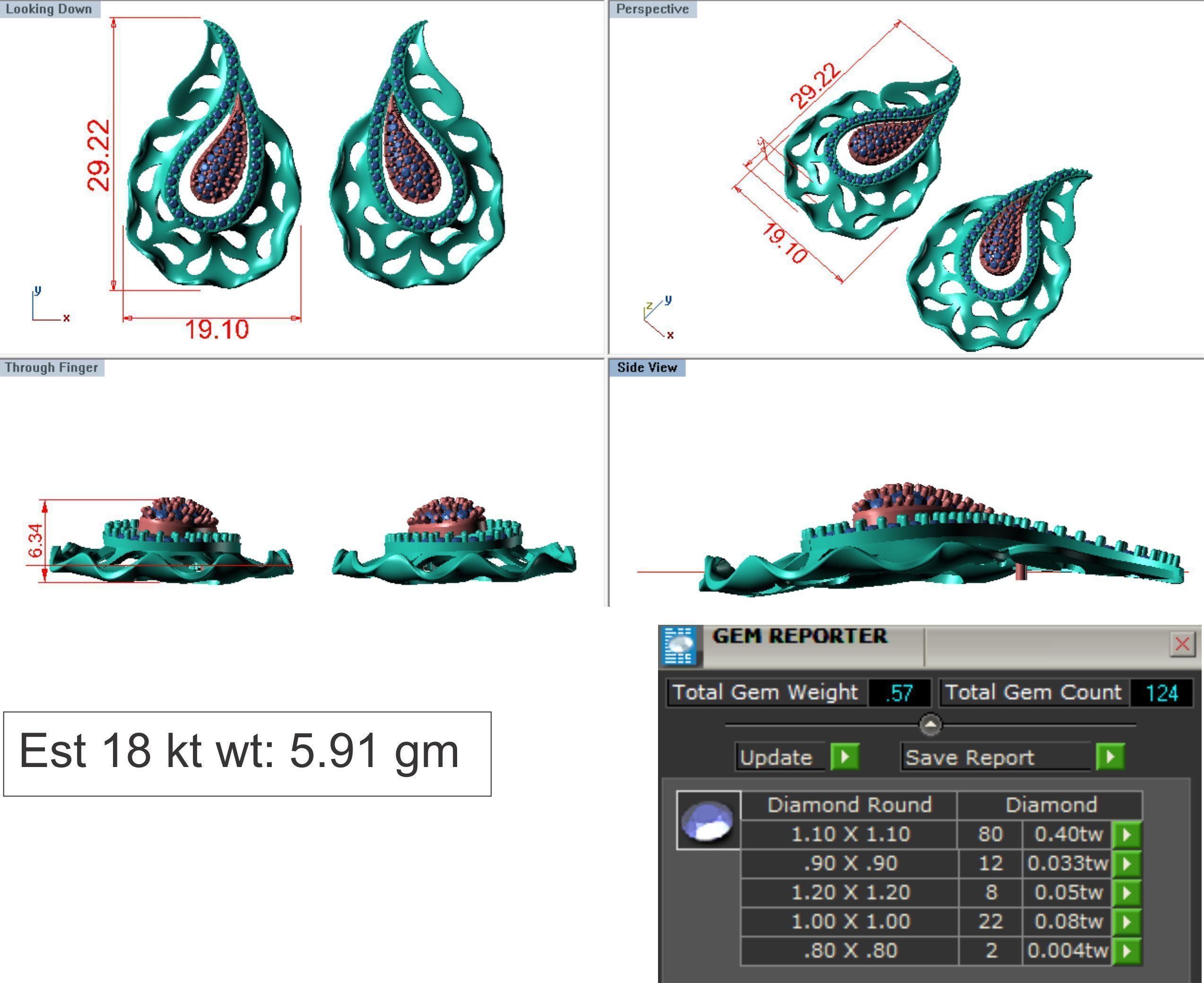Viewport: 1204px width, 983px height.
Task: Click the .90 X .90 size cell
Action: (x=849, y=863)
